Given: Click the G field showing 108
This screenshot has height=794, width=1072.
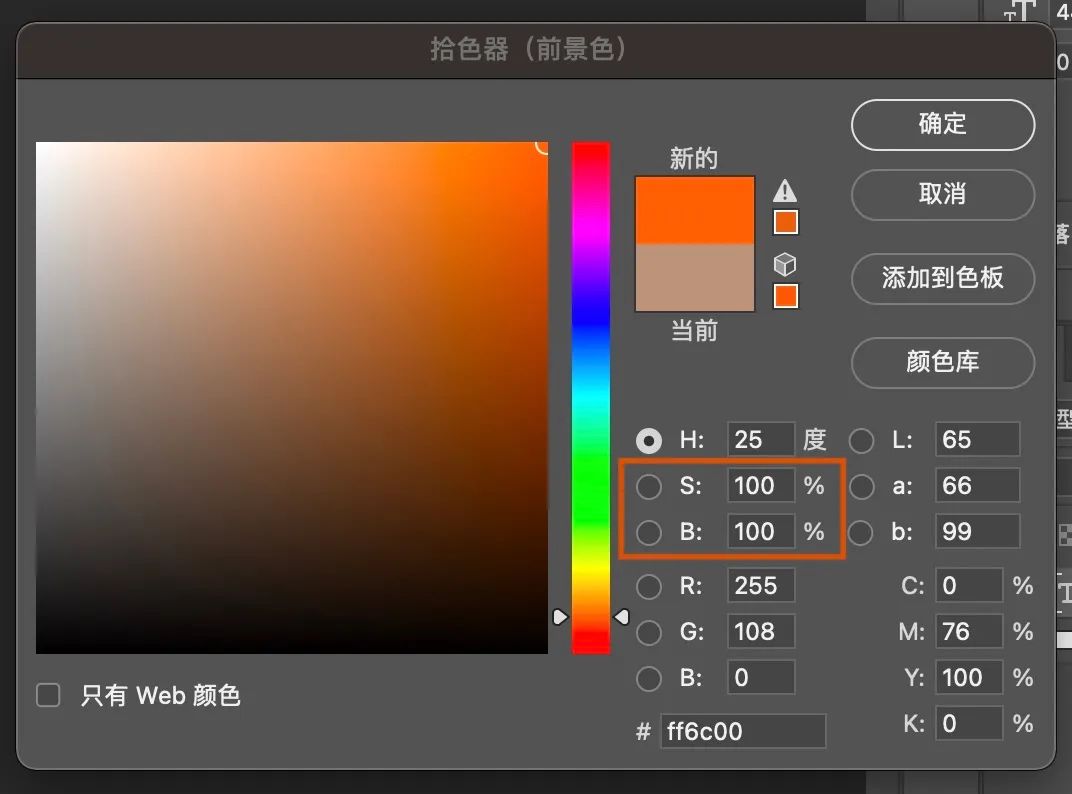Looking at the screenshot, I should (x=761, y=631).
